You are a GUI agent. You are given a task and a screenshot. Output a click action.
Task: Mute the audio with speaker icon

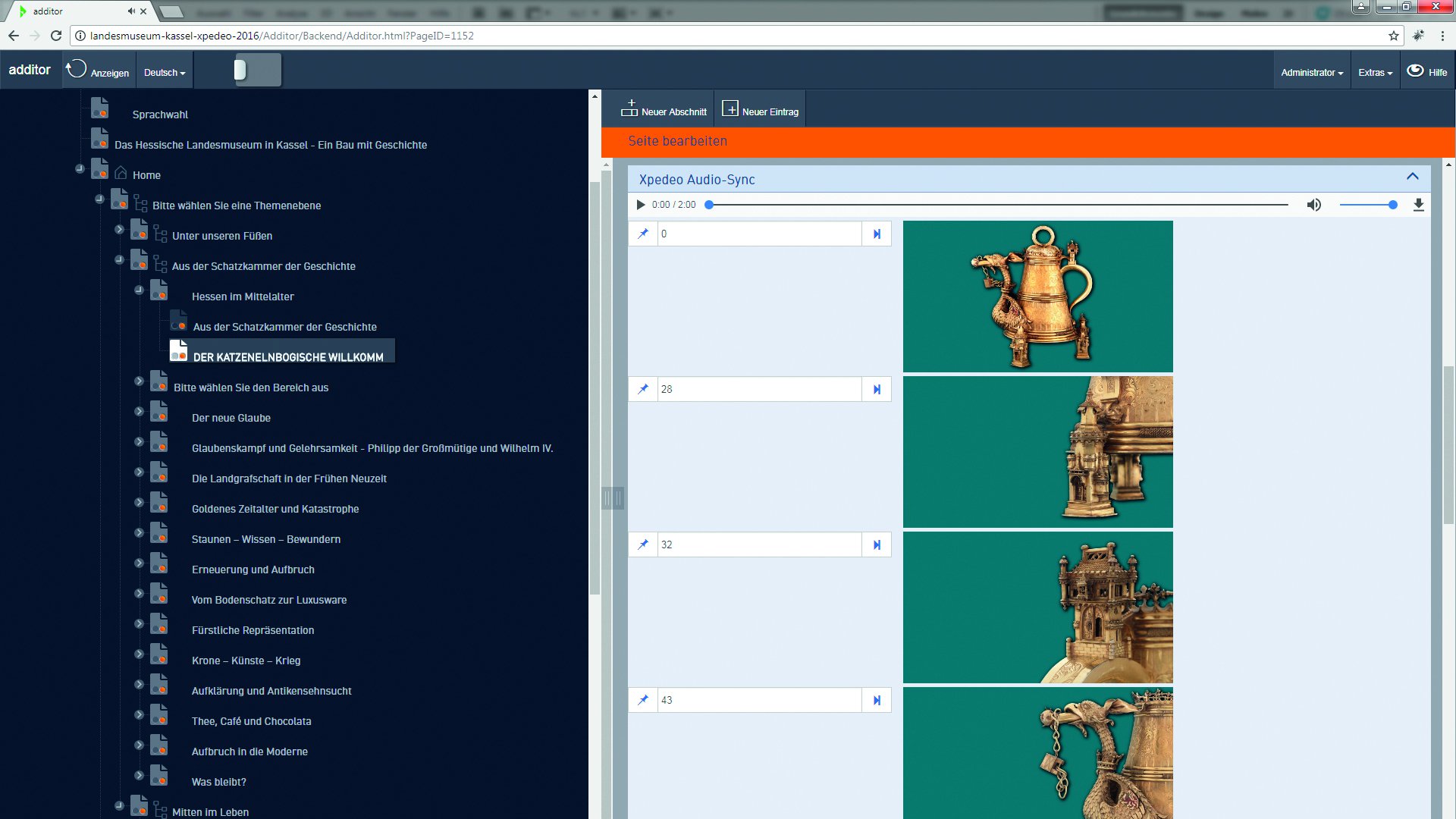(1313, 205)
